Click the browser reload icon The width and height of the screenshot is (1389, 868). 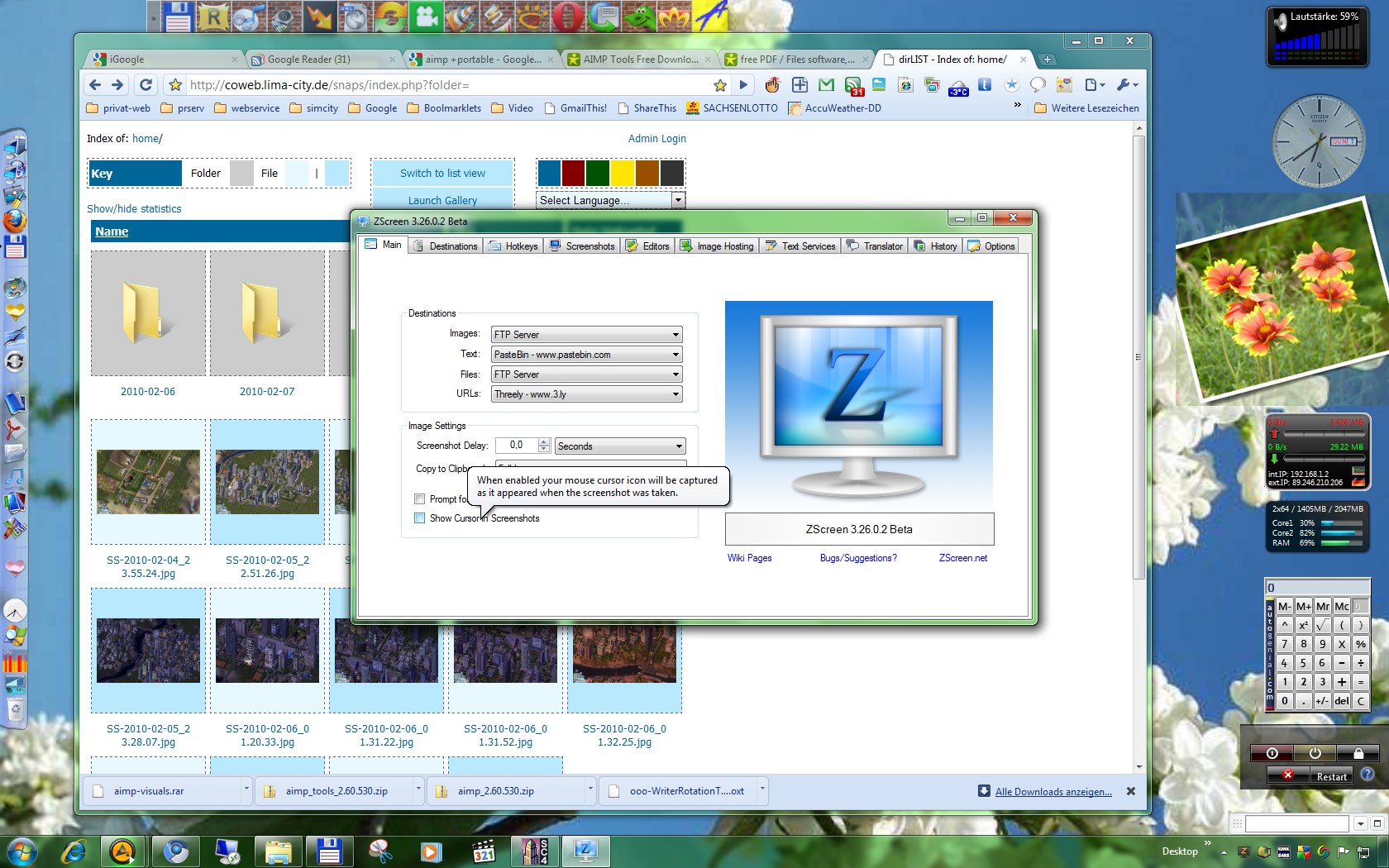[146, 85]
